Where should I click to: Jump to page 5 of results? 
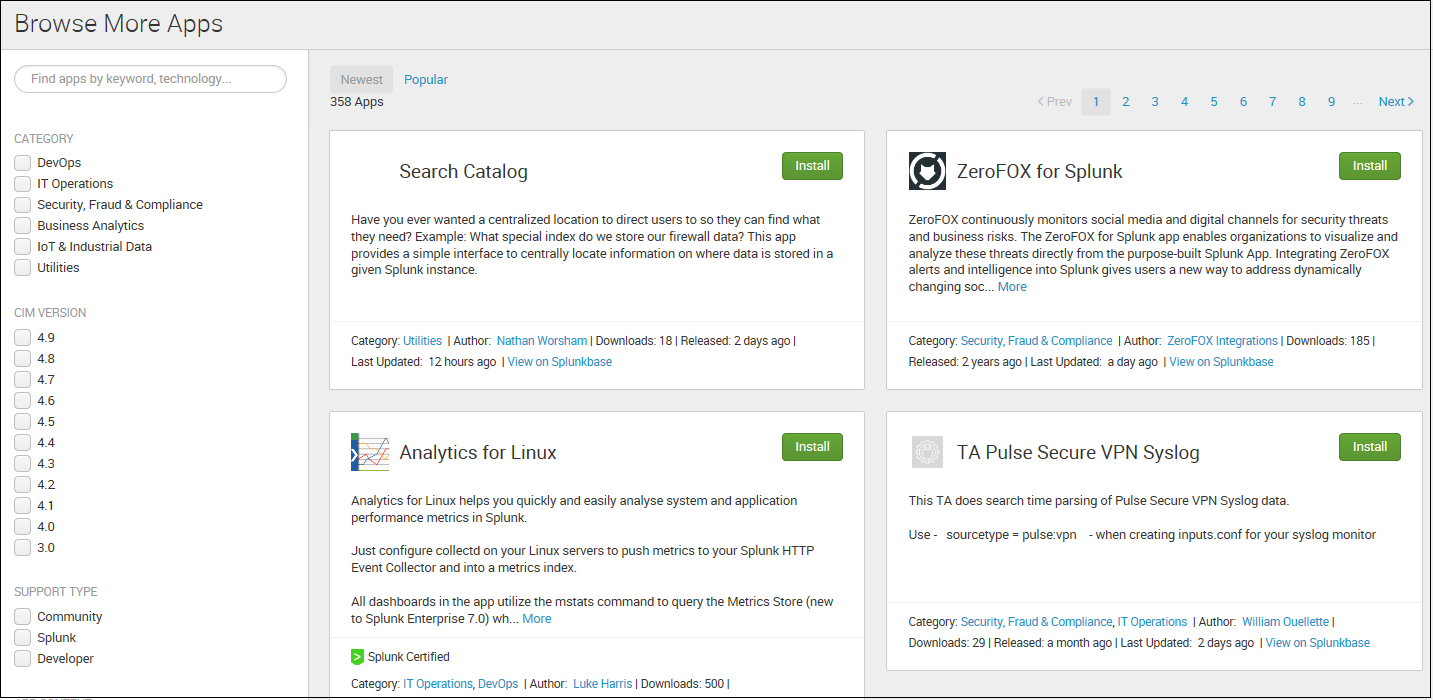1214,102
